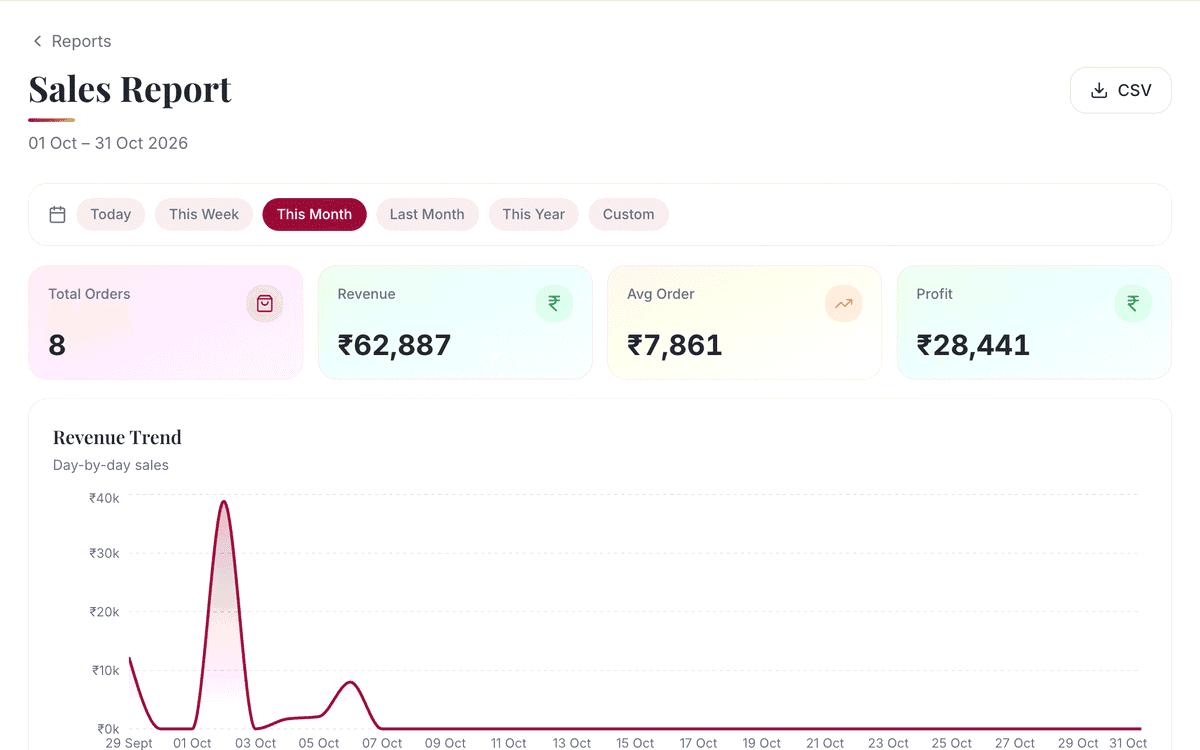This screenshot has width=1200, height=750.
Task: Select the Today date filter
Action: (111, 214)
